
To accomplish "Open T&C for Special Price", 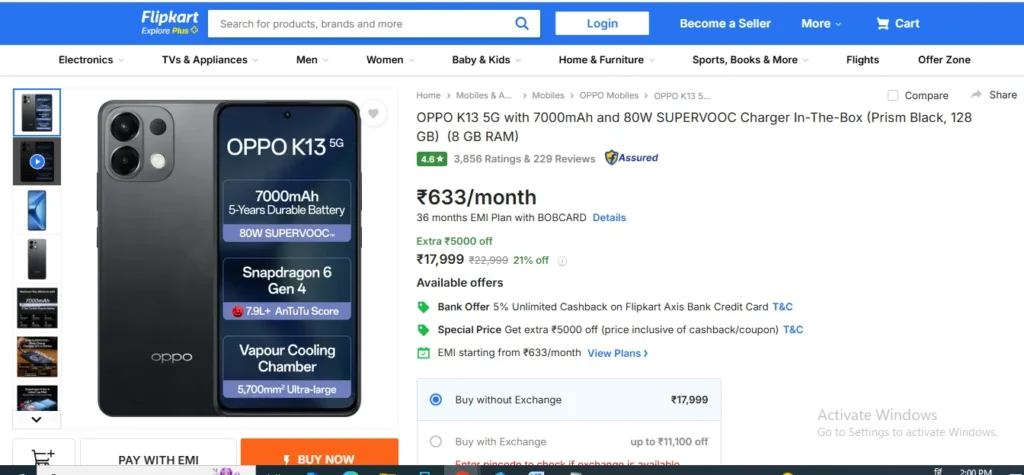I will point(793,329).
